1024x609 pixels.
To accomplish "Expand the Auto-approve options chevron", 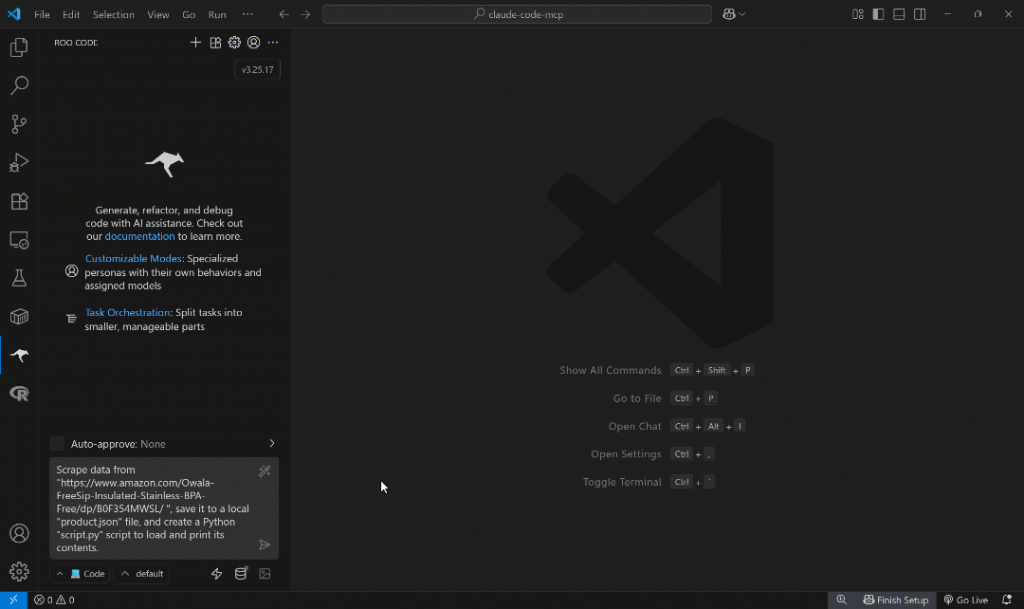I will tap(271, 444).
